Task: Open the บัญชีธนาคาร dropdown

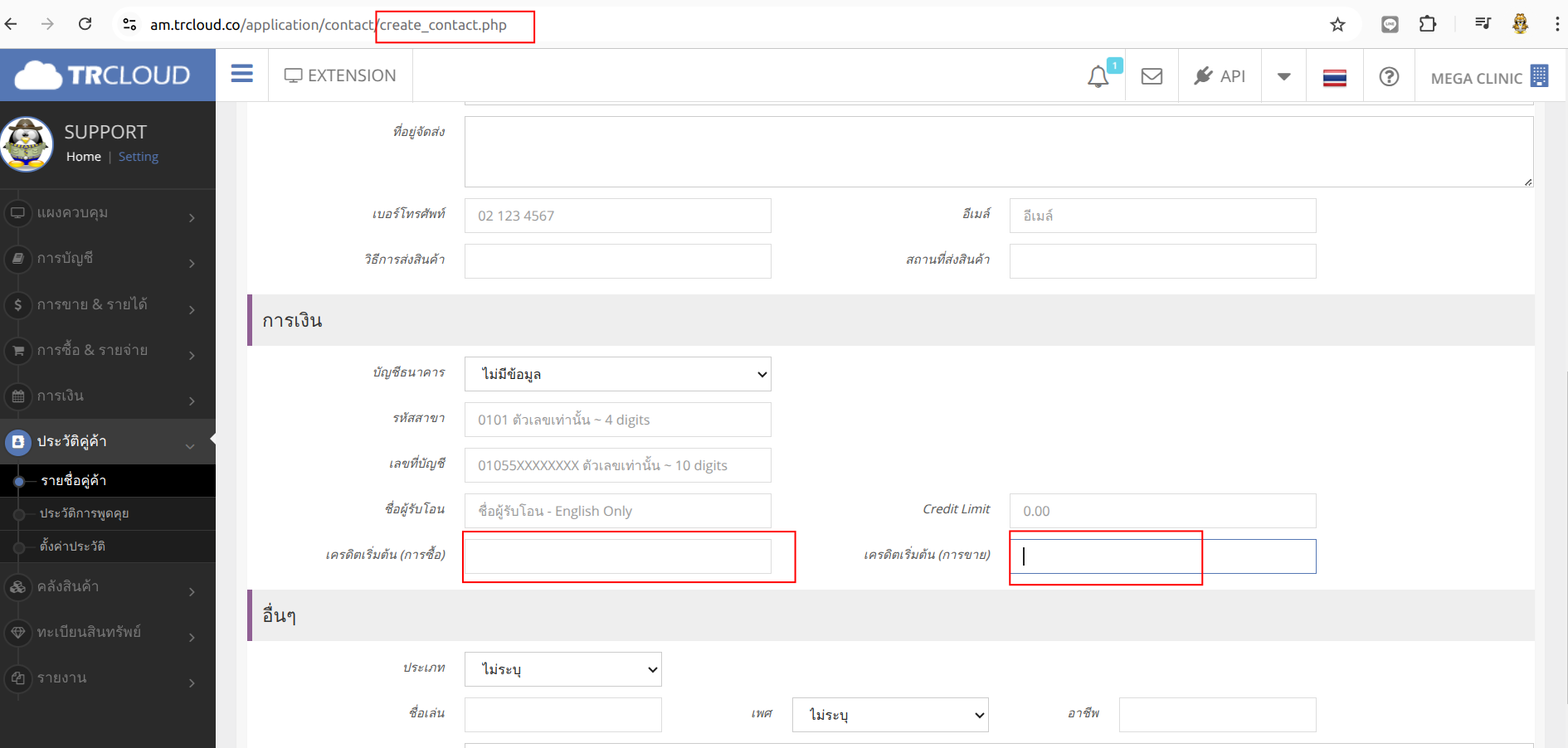Action: click(618, 374)
